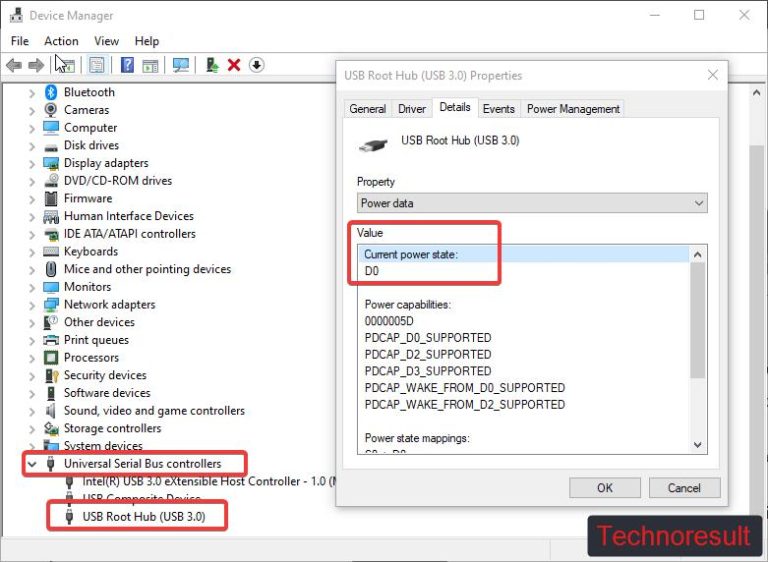Click the Display adapters icon
This screenshot has height=562, width=768.
pyautogui.click(x=50, y=163)
